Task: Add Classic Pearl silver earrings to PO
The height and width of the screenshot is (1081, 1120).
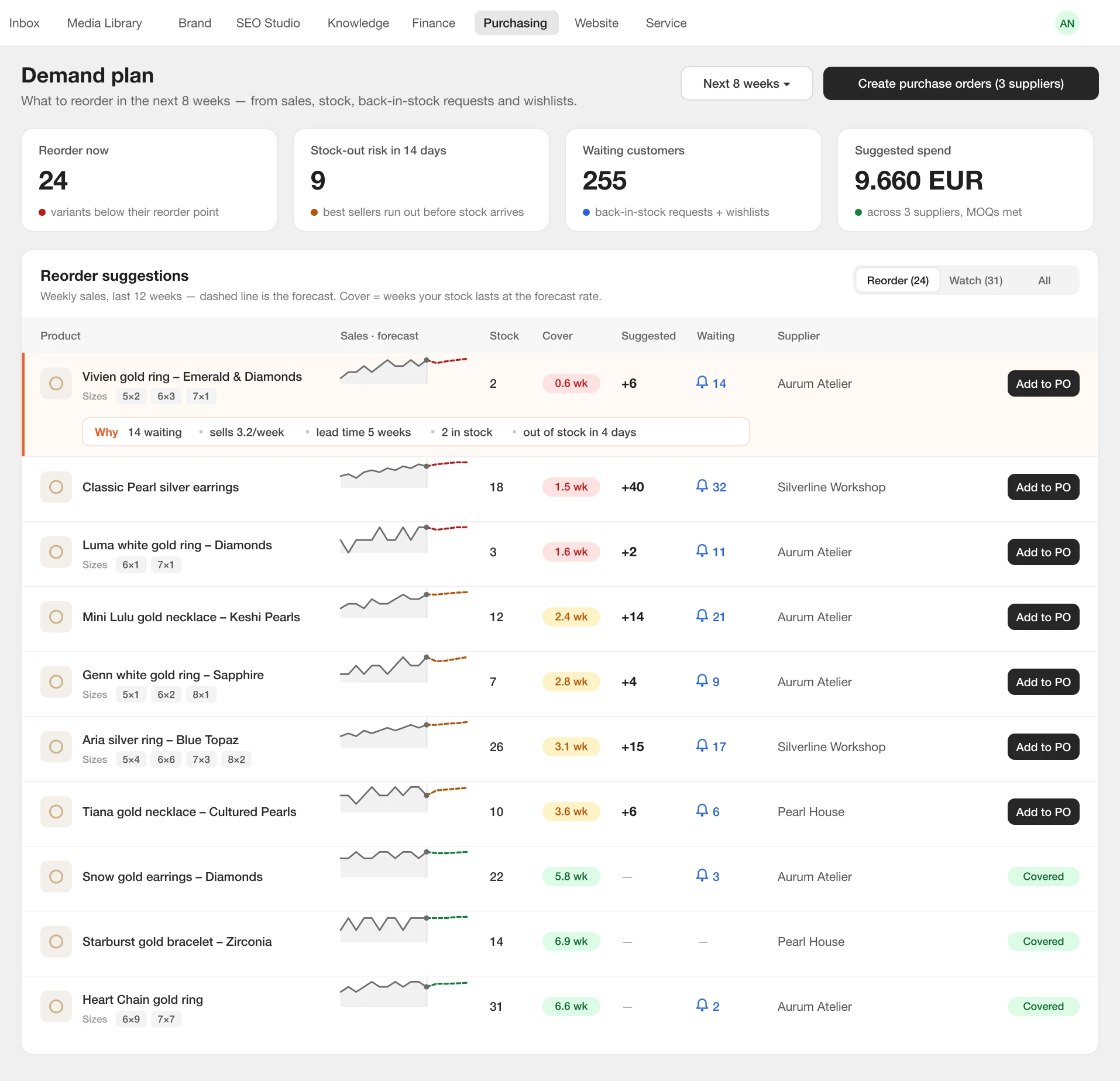Action: (x=1043, y=487)
